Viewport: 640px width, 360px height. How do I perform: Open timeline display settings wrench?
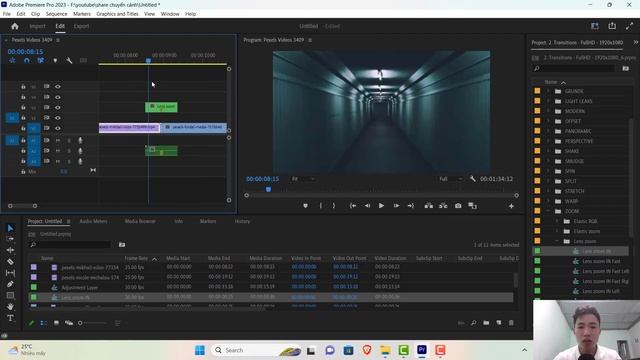[69, 60]
